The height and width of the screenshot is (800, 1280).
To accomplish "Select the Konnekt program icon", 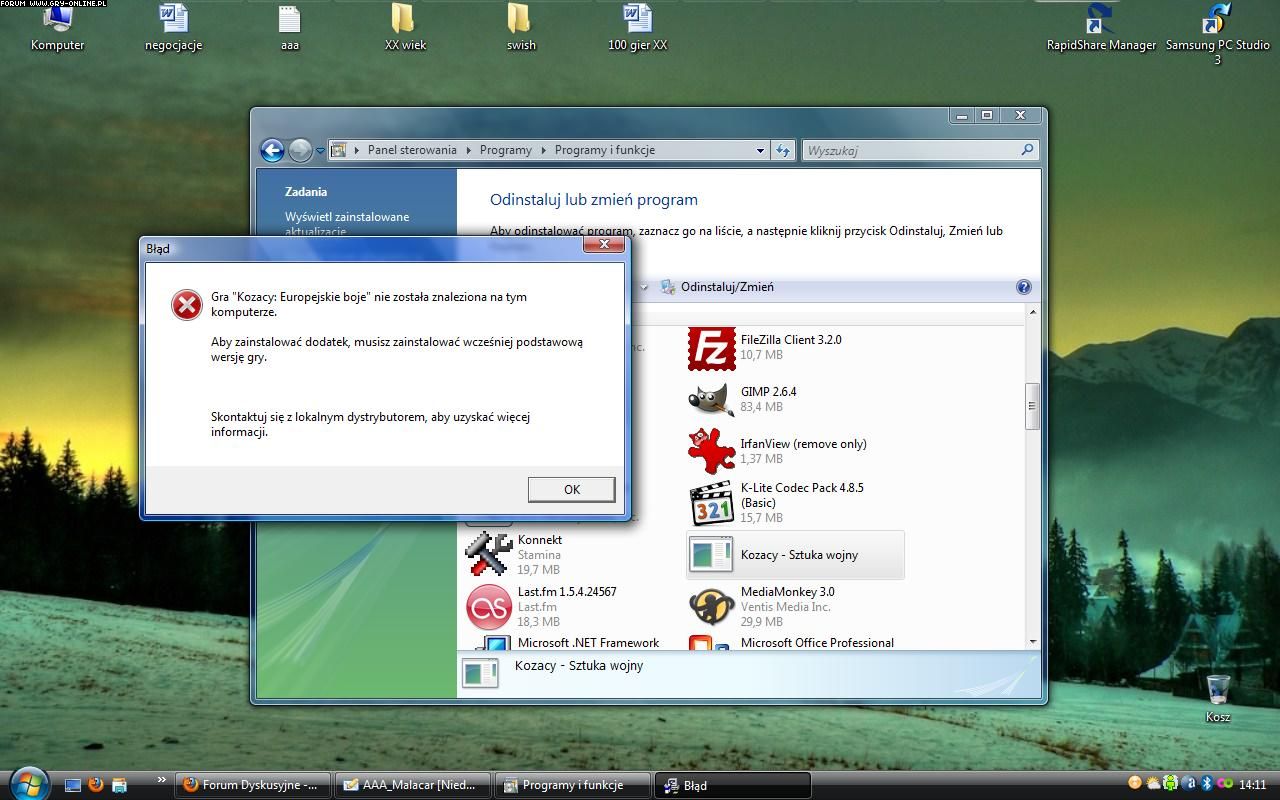I will 489,554.
